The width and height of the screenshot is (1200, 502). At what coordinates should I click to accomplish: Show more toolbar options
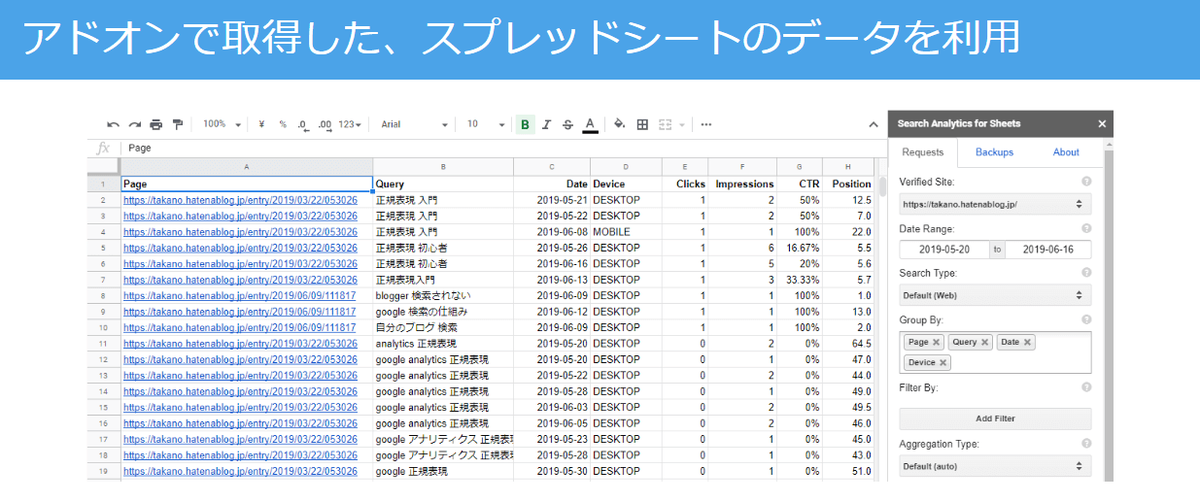point(706,125)
